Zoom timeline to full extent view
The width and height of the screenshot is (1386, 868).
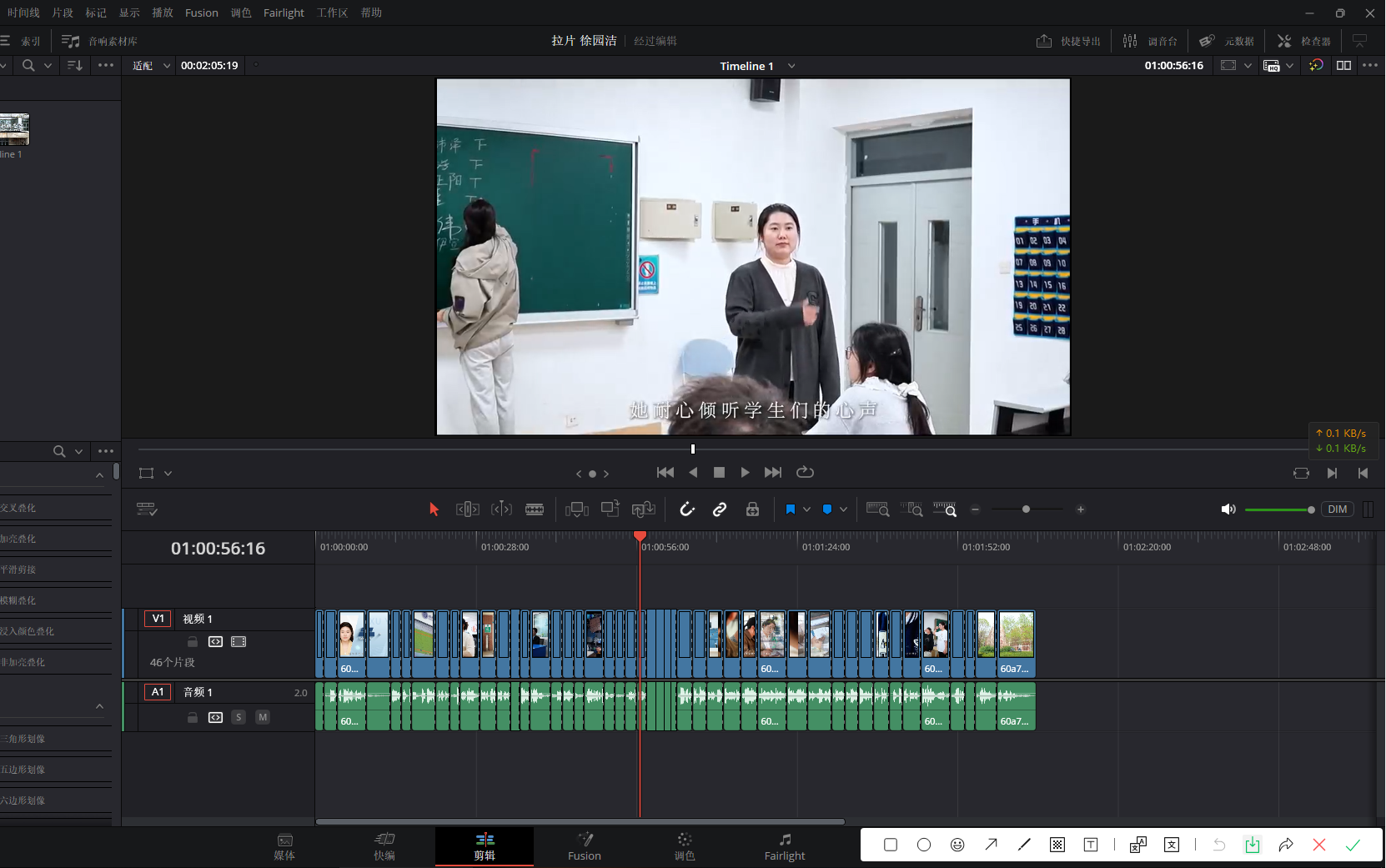point(877,509)
